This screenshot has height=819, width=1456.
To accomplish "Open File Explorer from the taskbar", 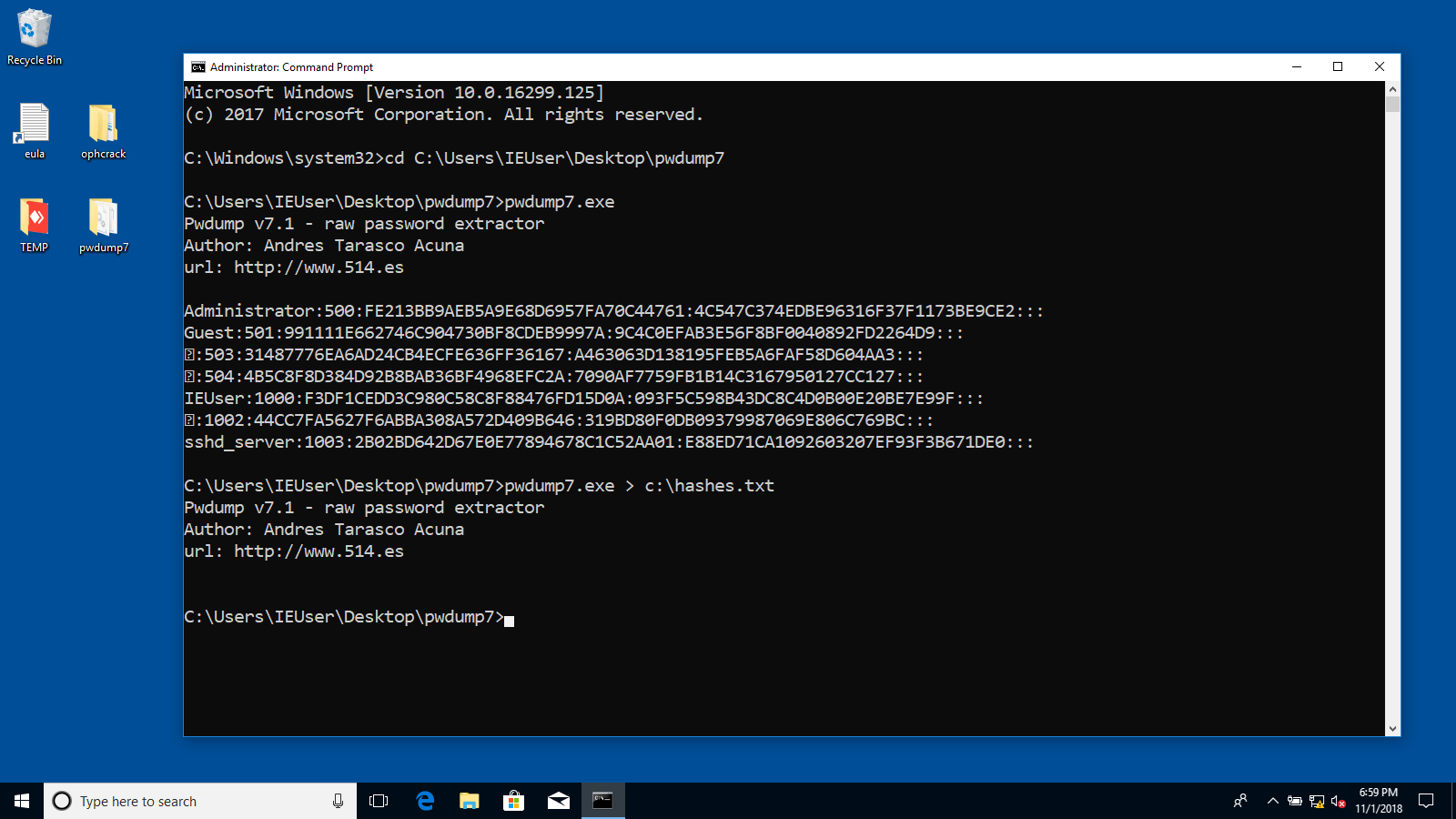I will [x=469, y=801].
